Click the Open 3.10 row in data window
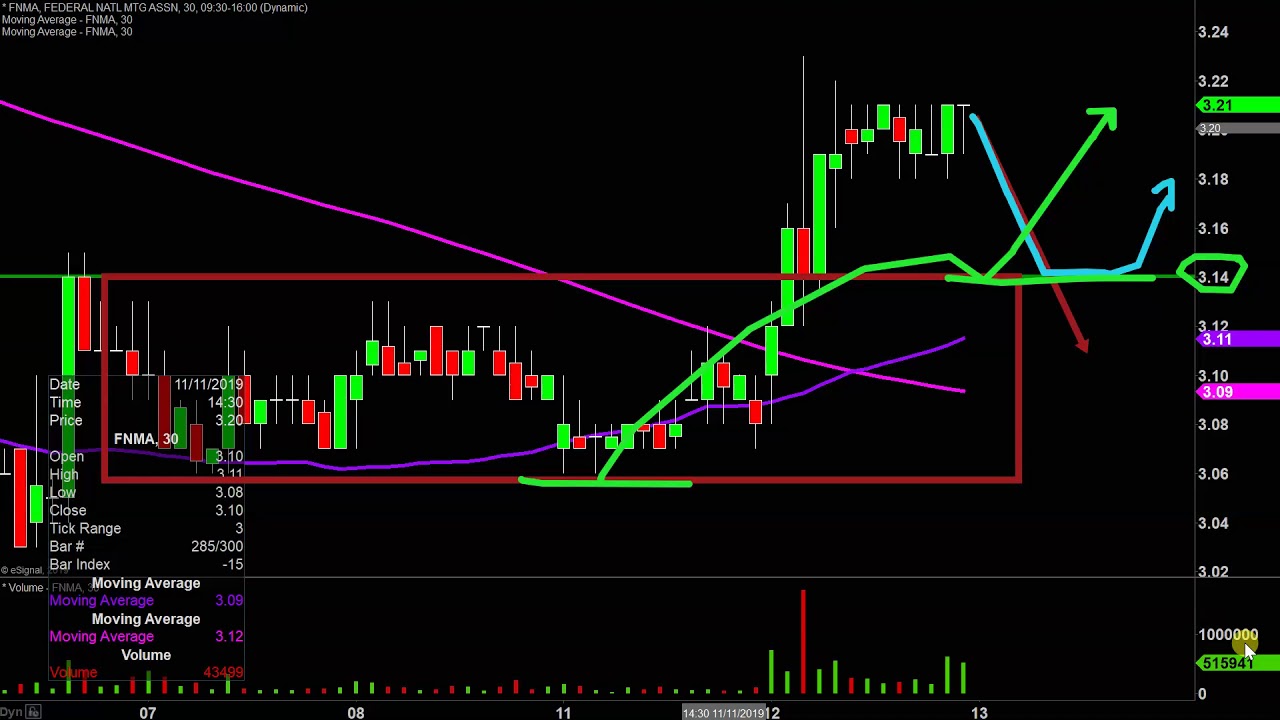This screenshot has width=1280, height=720. 146,457
